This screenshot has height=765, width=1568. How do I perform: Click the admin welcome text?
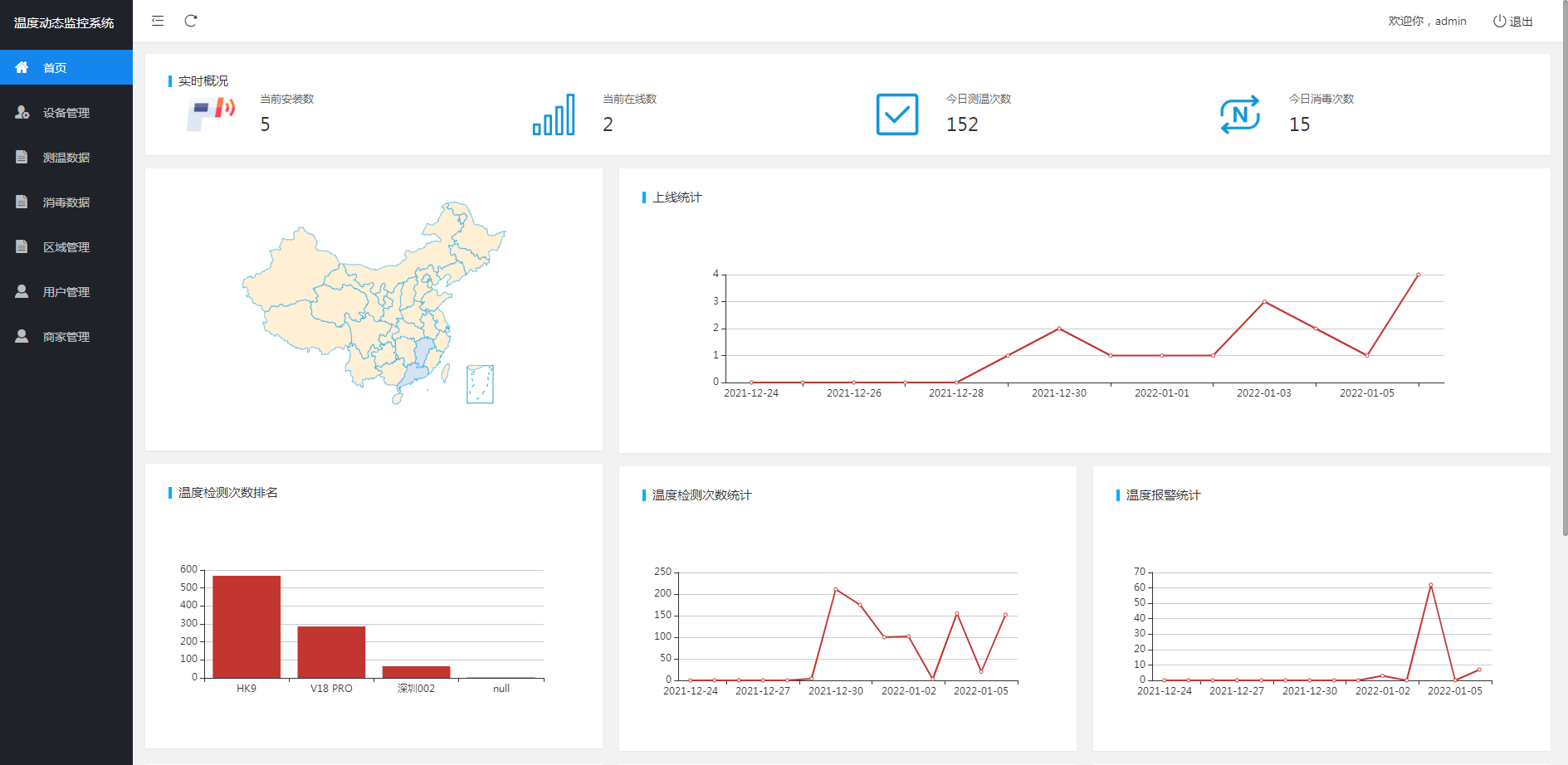click(1427, 22)
